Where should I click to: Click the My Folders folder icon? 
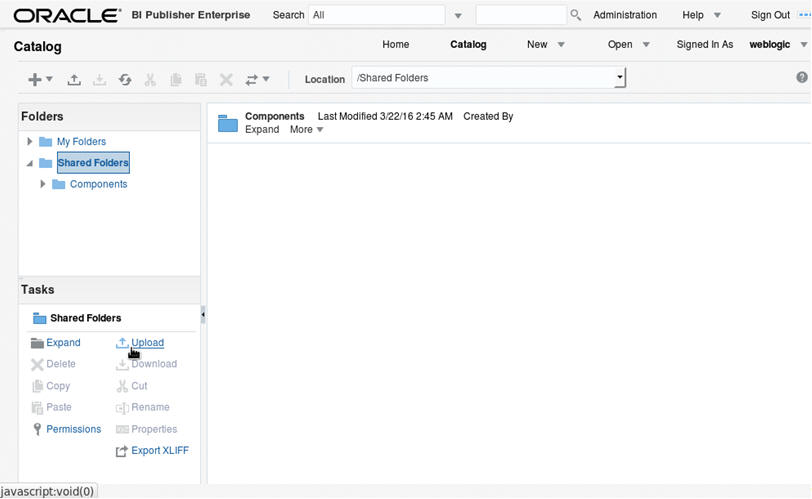tap(46, 141)
